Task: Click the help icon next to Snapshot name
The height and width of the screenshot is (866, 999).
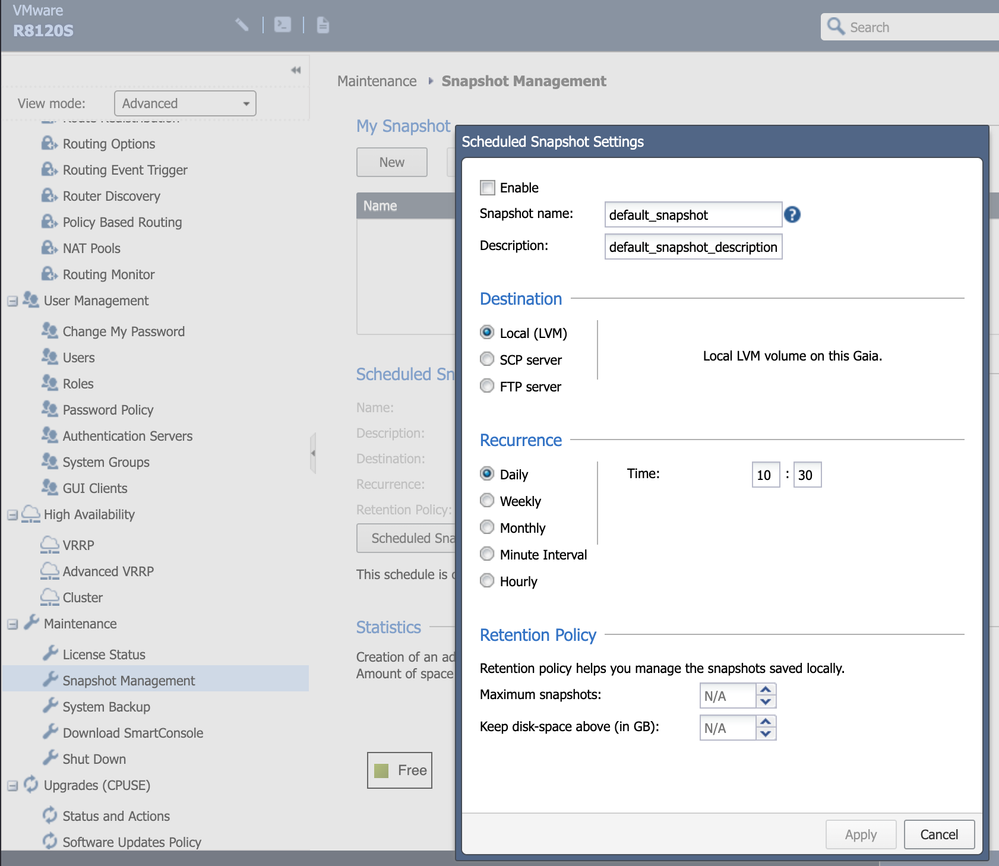Action: [792, 215]
